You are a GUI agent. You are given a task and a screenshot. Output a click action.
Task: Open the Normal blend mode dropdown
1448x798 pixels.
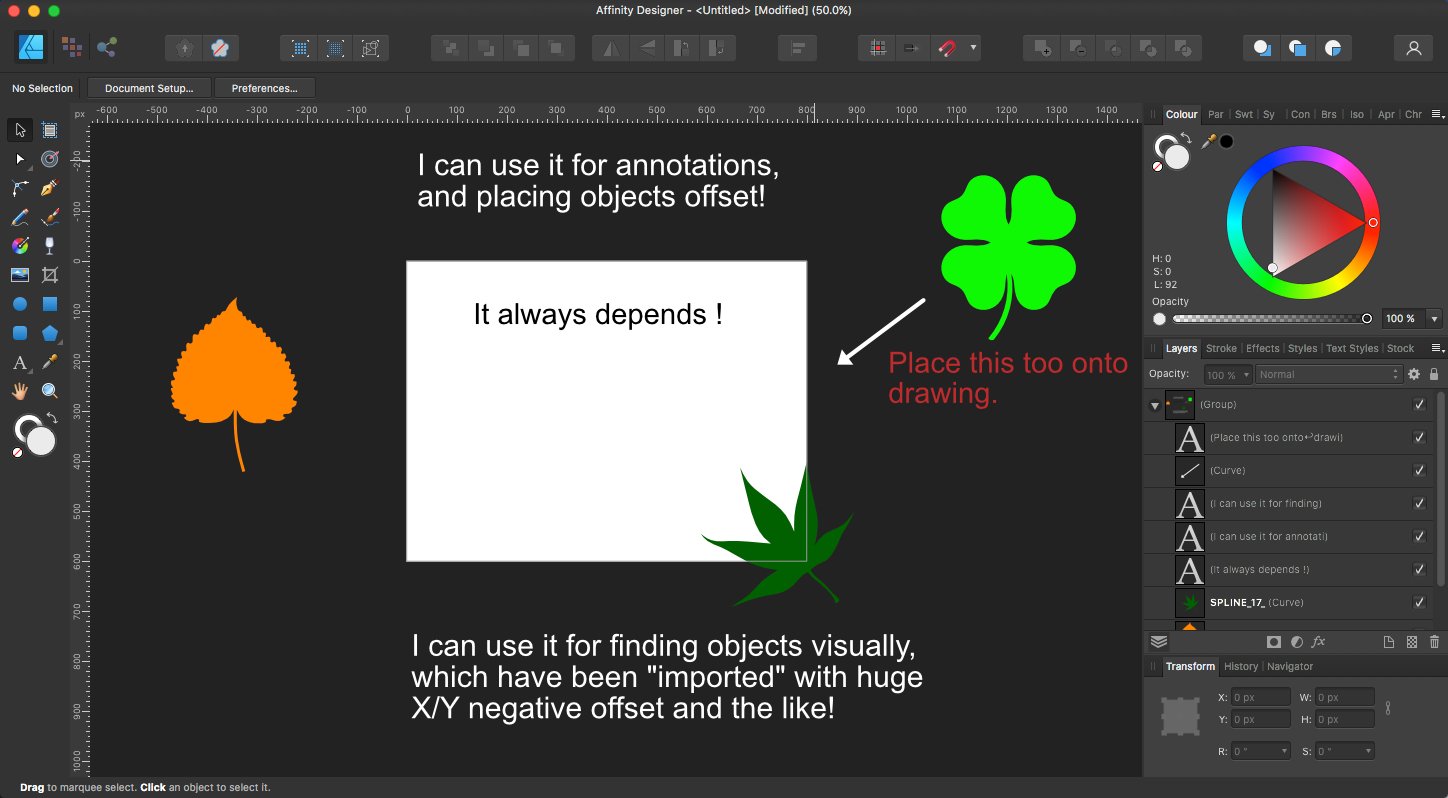pos(1328,374)
